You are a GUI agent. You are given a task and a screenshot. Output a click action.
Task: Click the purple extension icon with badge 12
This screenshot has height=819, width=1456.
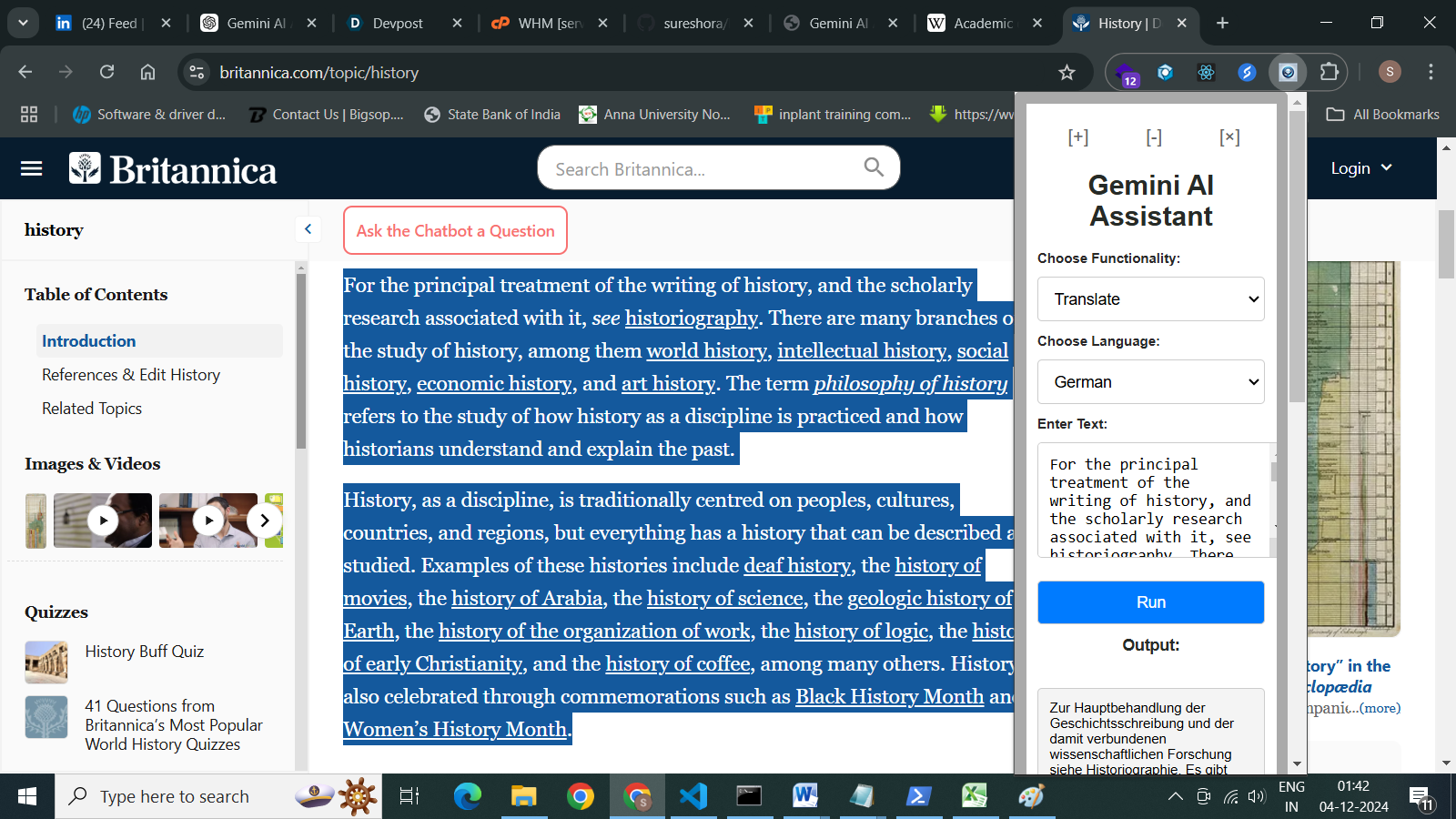point(1127,73)
